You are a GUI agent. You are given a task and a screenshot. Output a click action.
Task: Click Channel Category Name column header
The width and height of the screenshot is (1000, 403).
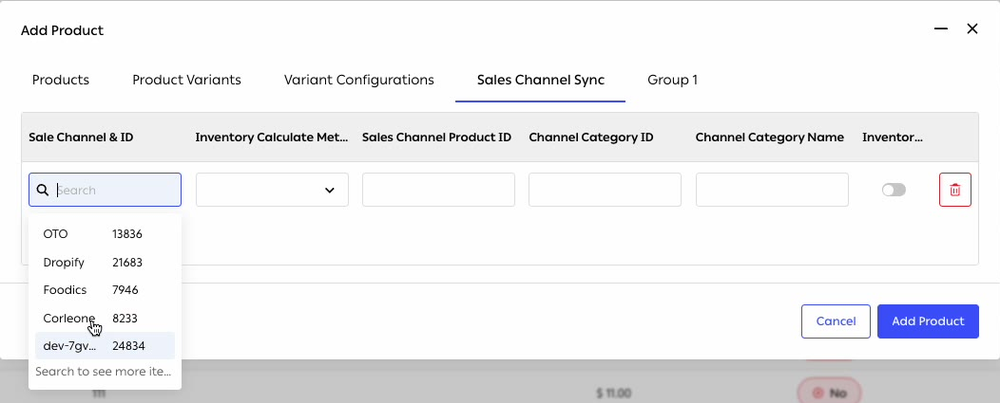click(770, 137)
